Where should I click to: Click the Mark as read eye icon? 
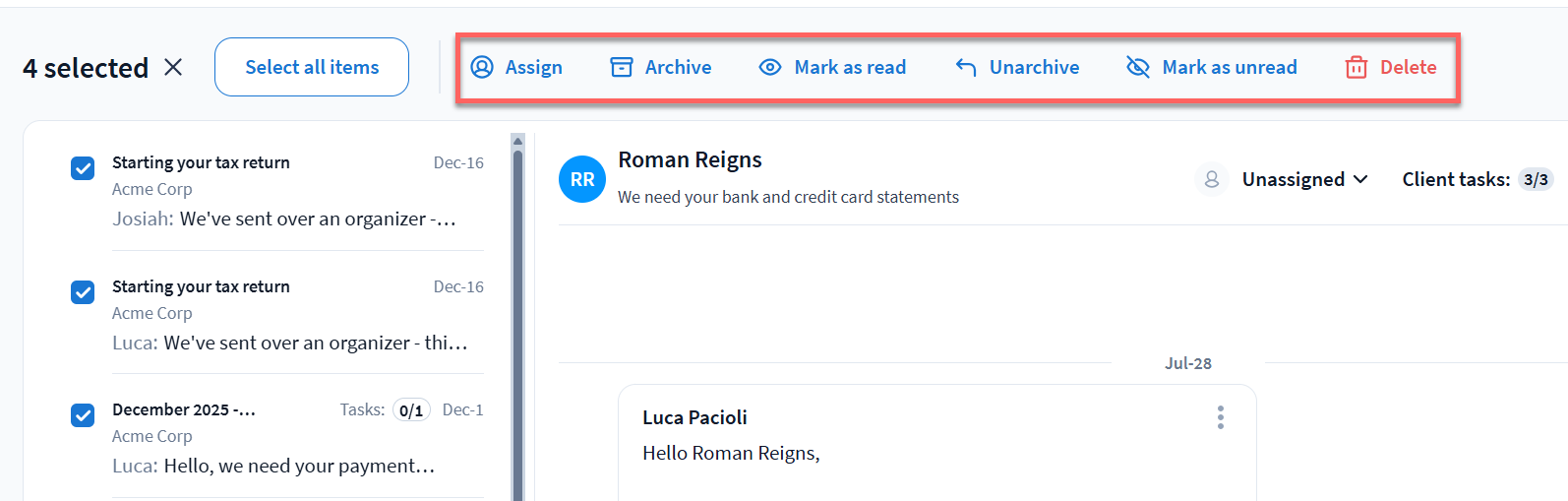[770, 67]
